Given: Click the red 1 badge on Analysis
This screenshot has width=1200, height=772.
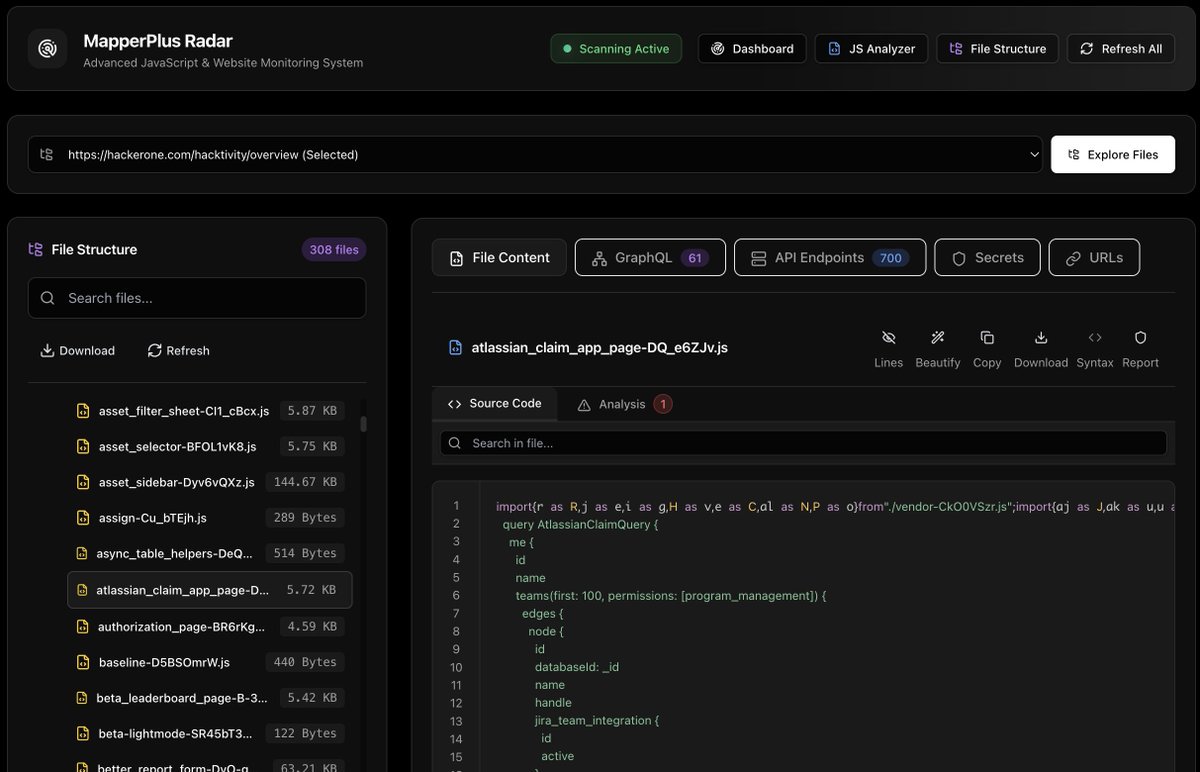Looking at the screenshot, I should coord(663,404).
